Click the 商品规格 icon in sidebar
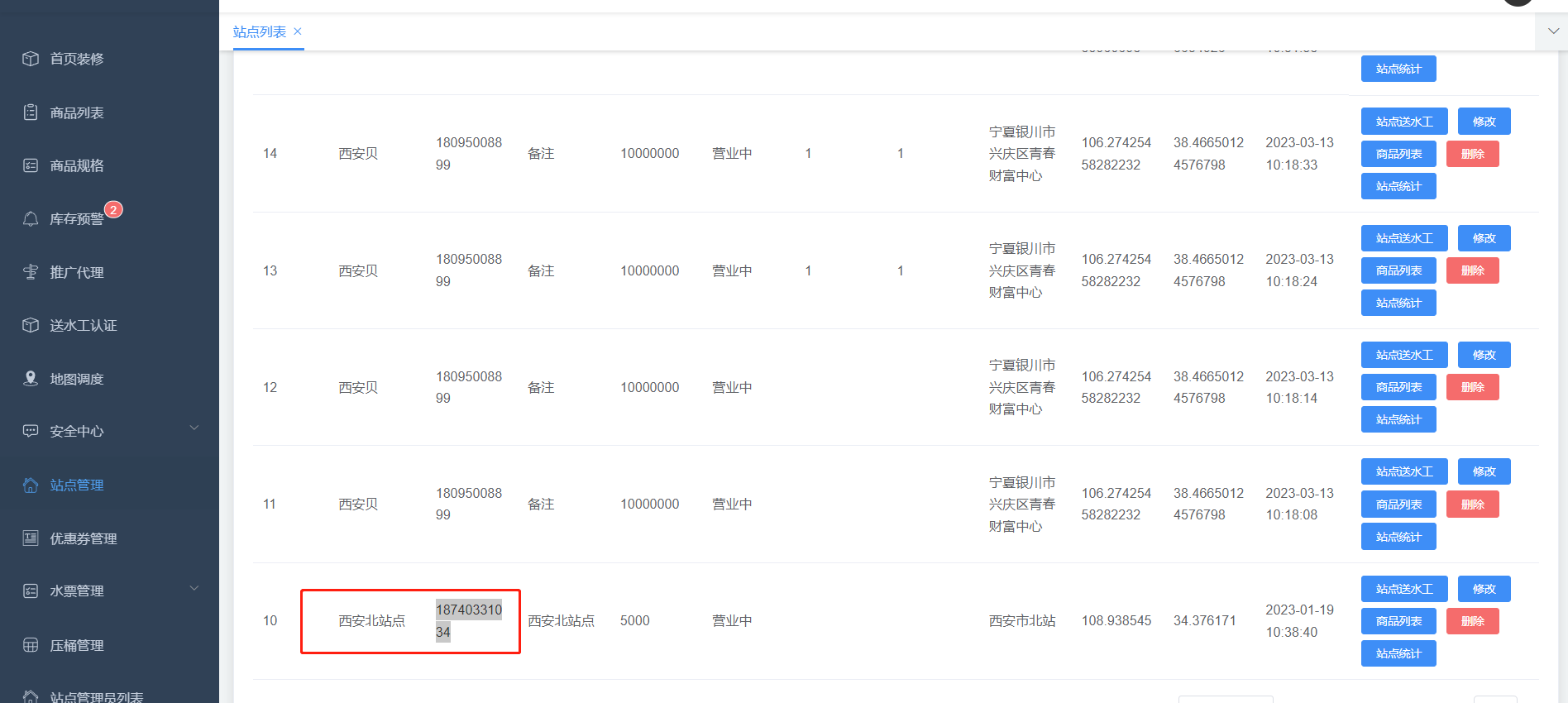Screen dimensions: 1568x703 [31, 165]
